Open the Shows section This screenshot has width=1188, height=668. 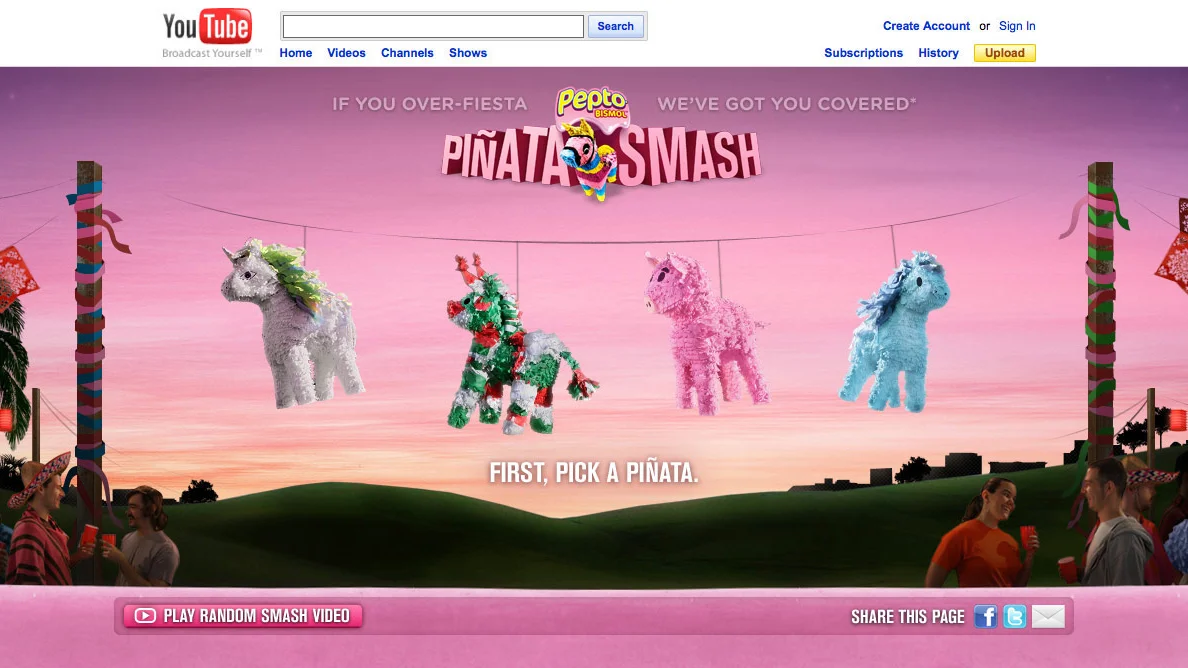[x=468, y=53]
